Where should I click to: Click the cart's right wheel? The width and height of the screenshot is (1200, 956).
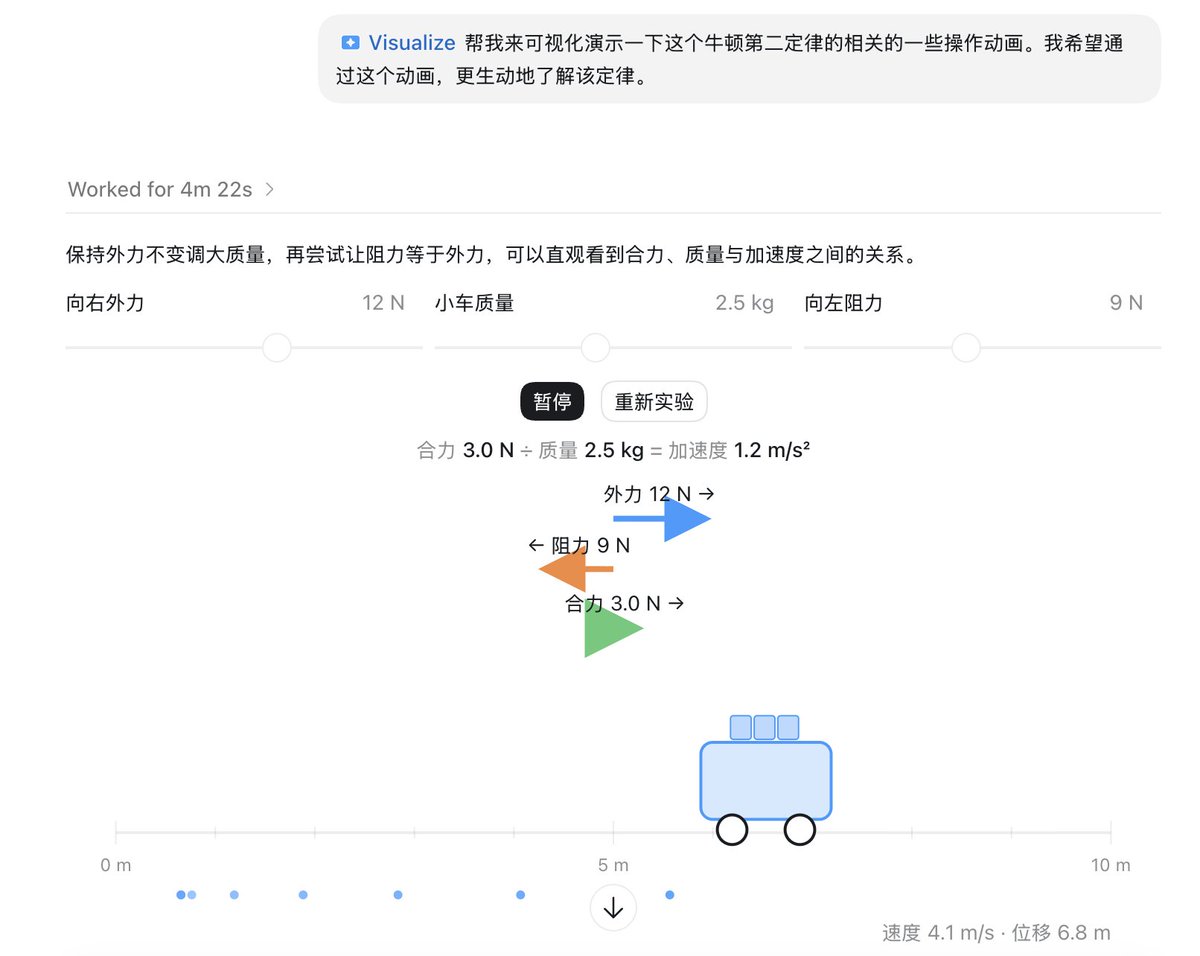pos(799,829)
